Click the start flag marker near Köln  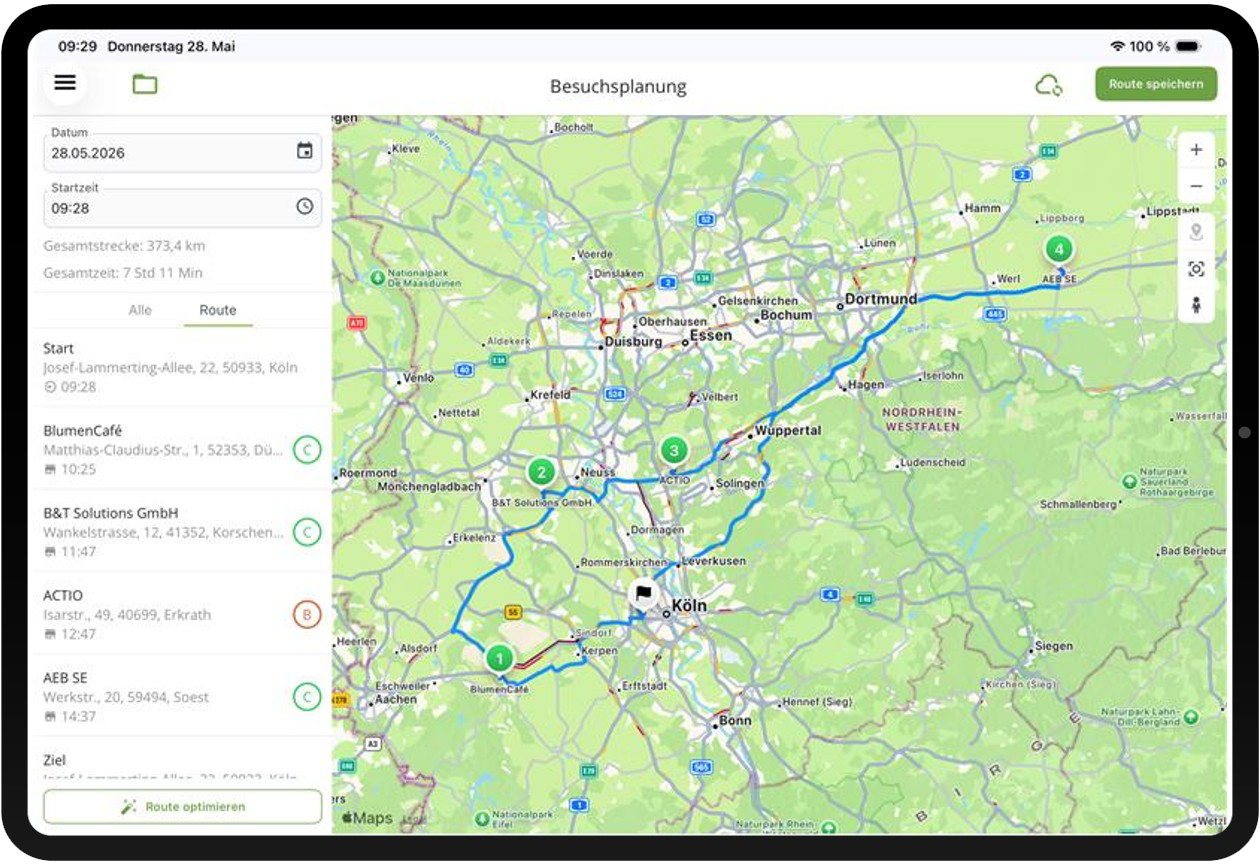click(x=643, y=593)
